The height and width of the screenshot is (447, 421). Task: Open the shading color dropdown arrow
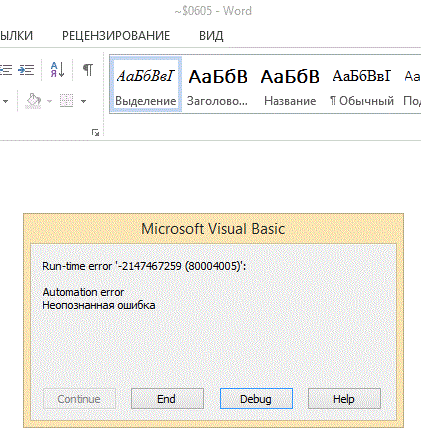(50, 101)
